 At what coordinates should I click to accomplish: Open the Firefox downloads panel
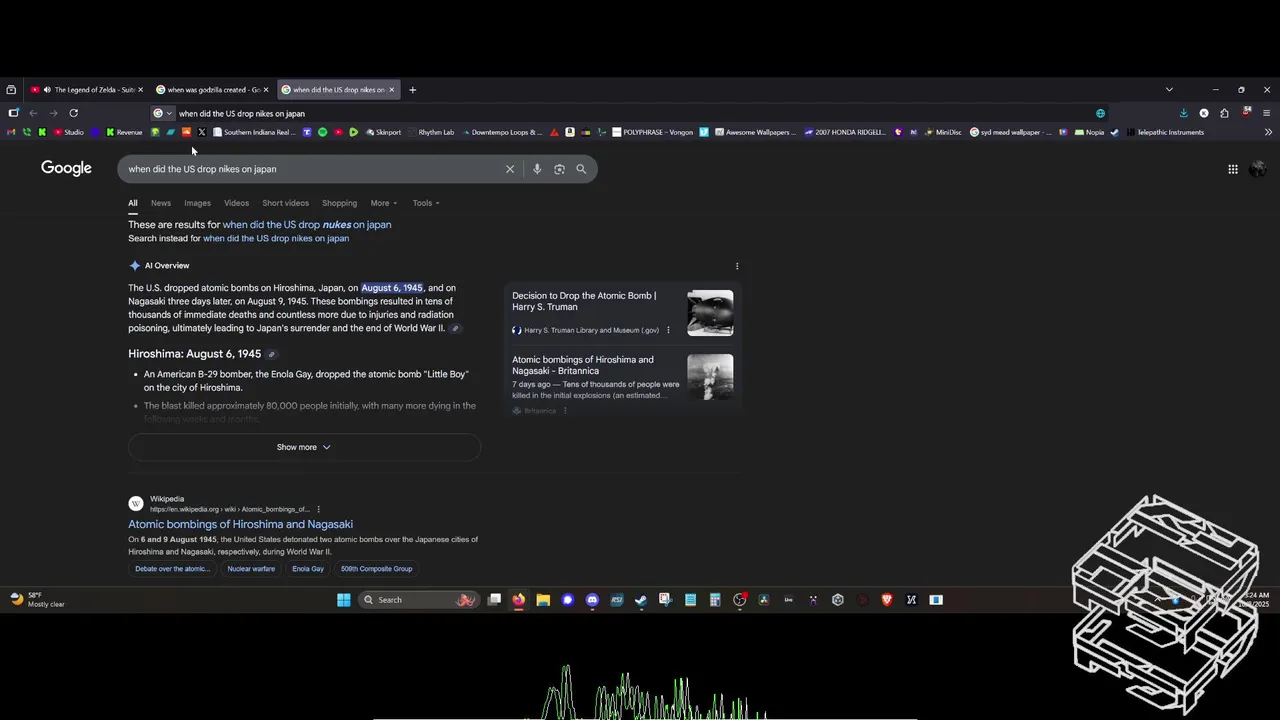[x=1184, y=113]
